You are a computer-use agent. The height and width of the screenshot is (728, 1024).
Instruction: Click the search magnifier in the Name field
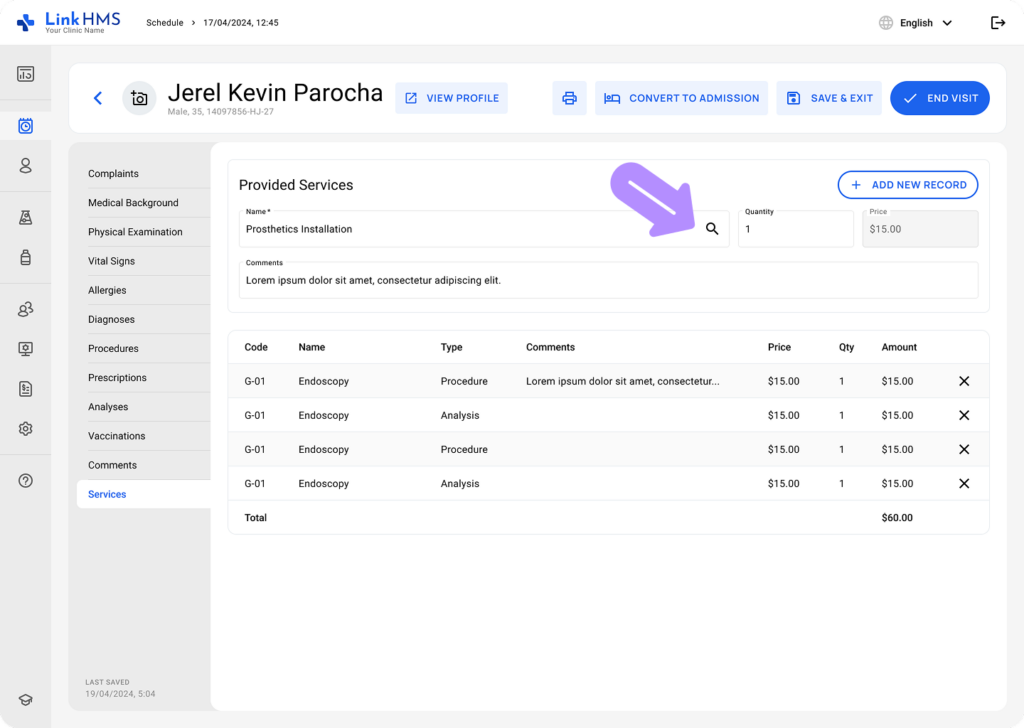(x=713, y=229)
